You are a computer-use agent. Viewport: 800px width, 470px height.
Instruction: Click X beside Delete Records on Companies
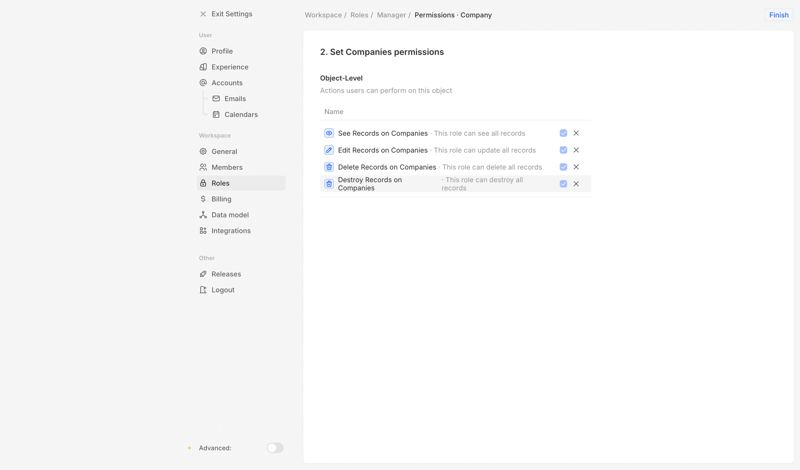pyautogui.click(x=576, y=167)
